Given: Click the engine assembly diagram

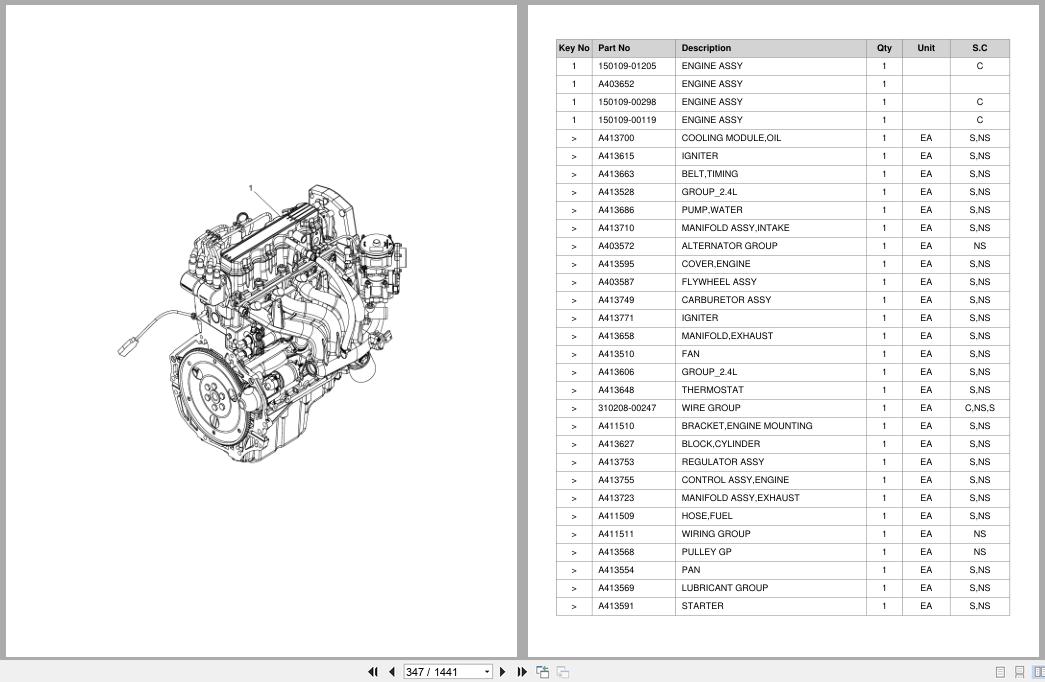Looking at the screenshot, I should tap(263, 325).
